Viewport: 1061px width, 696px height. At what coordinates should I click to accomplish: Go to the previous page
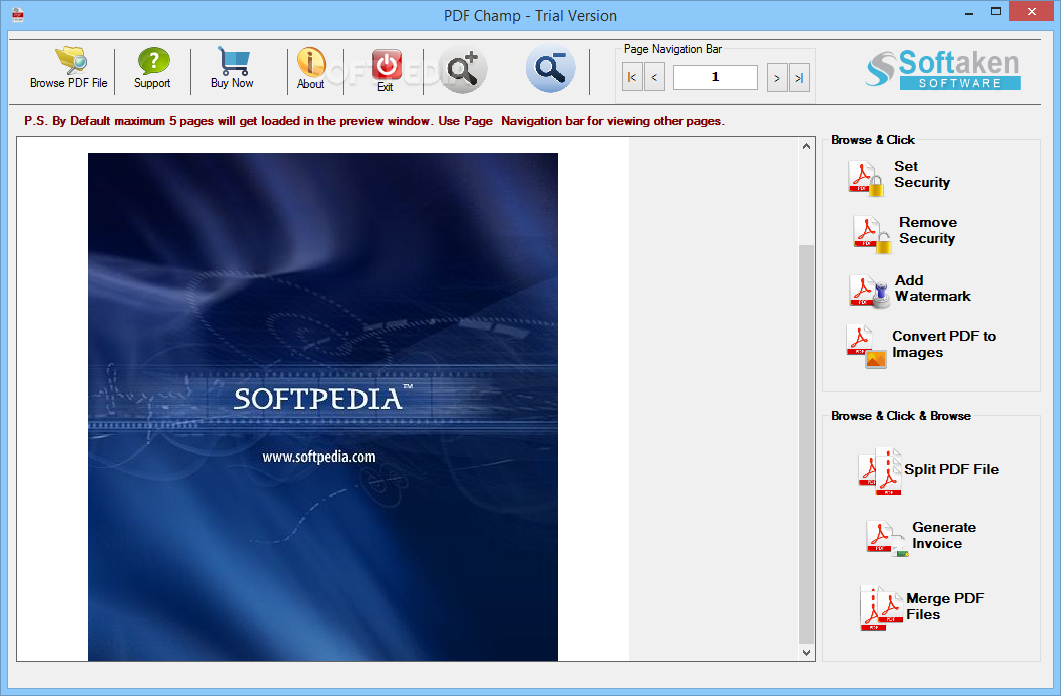pyautogui.click(x=654, y=78)
